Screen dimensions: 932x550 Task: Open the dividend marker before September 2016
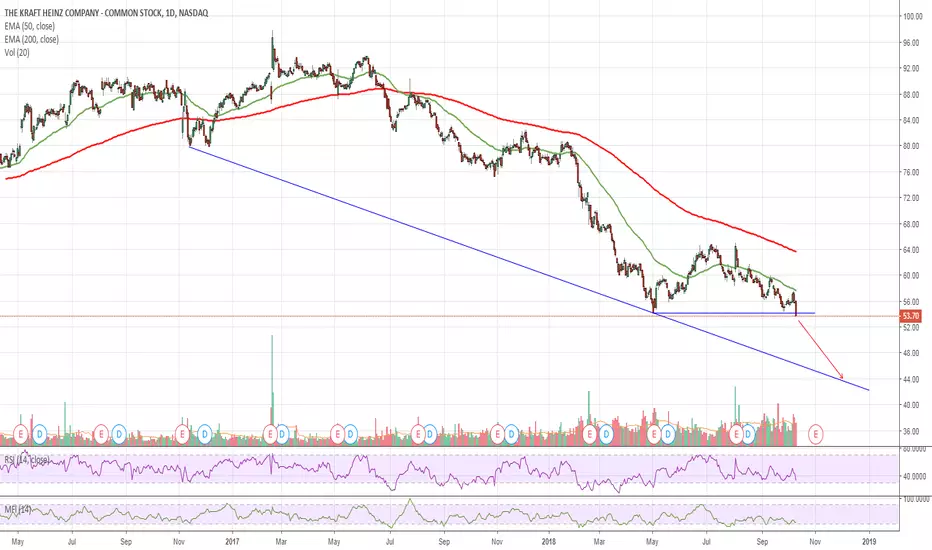click(119, 434)
